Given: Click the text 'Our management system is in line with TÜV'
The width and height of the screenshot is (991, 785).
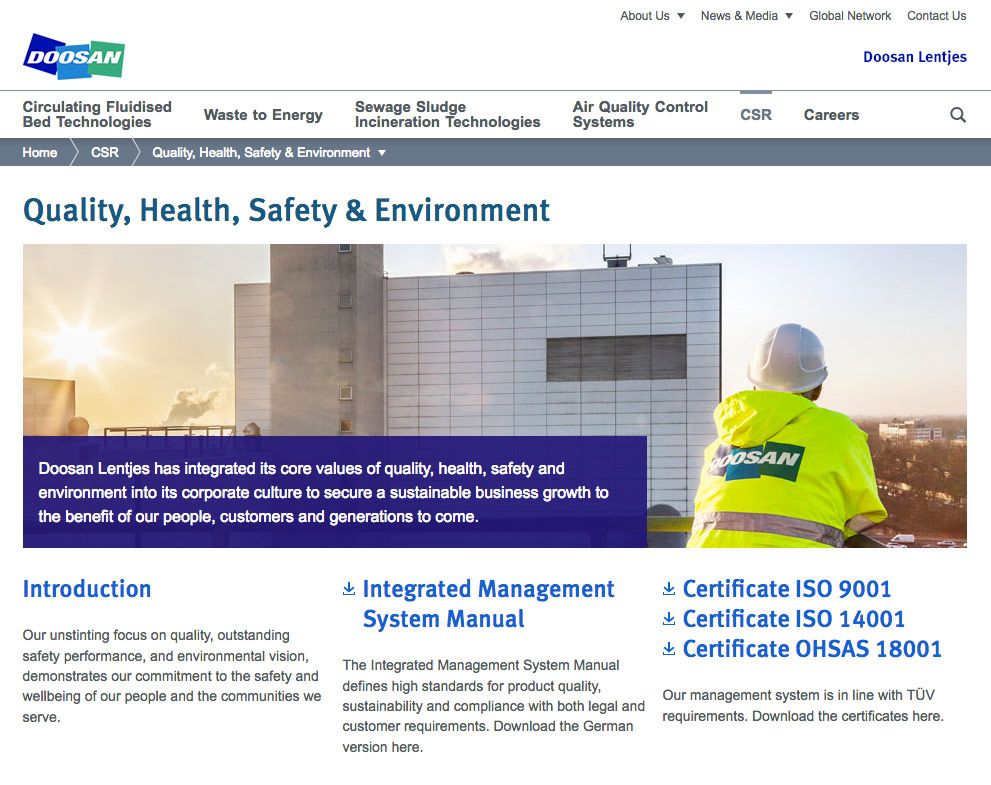Looking at the screenshot, I should (x=798, y=695).
